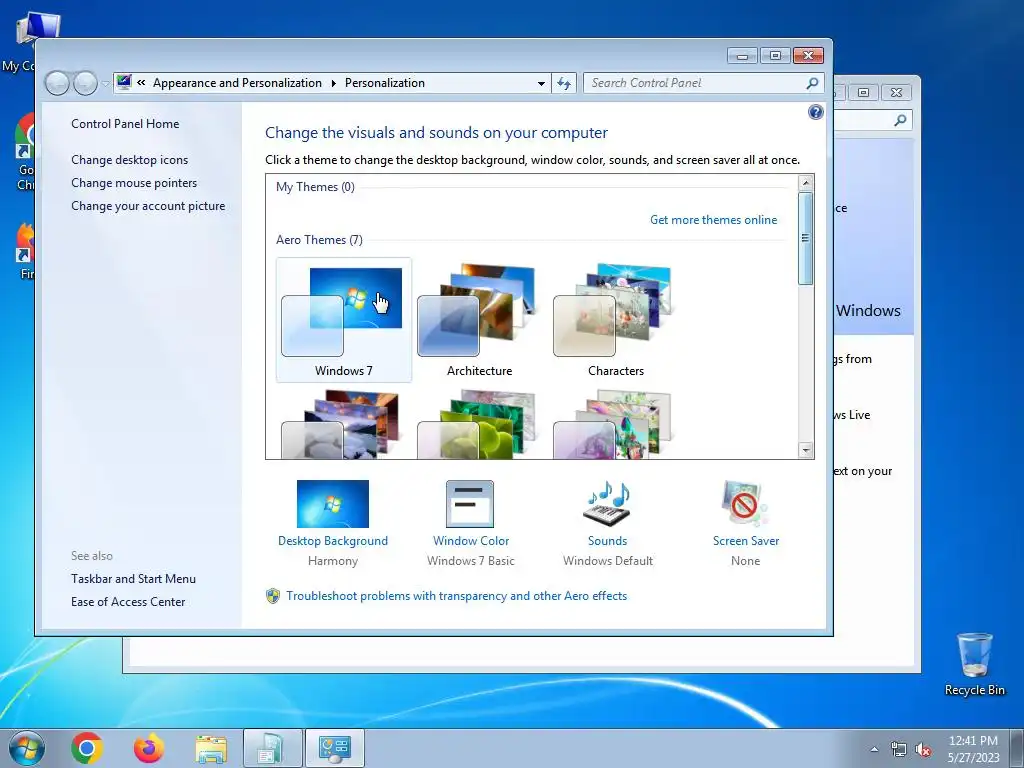
Task: Open the Sounds piano icon
Action: 607,504
